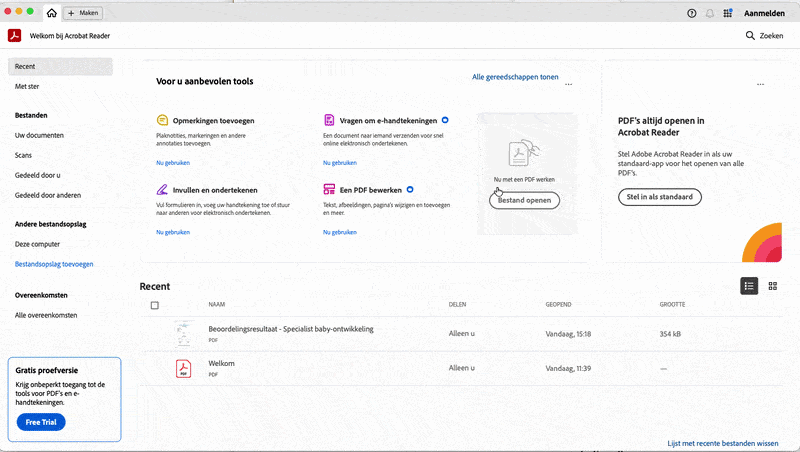Click Lijst met recente bestanden wissen
The image size is (800, 452).
[x=723, y=443]
